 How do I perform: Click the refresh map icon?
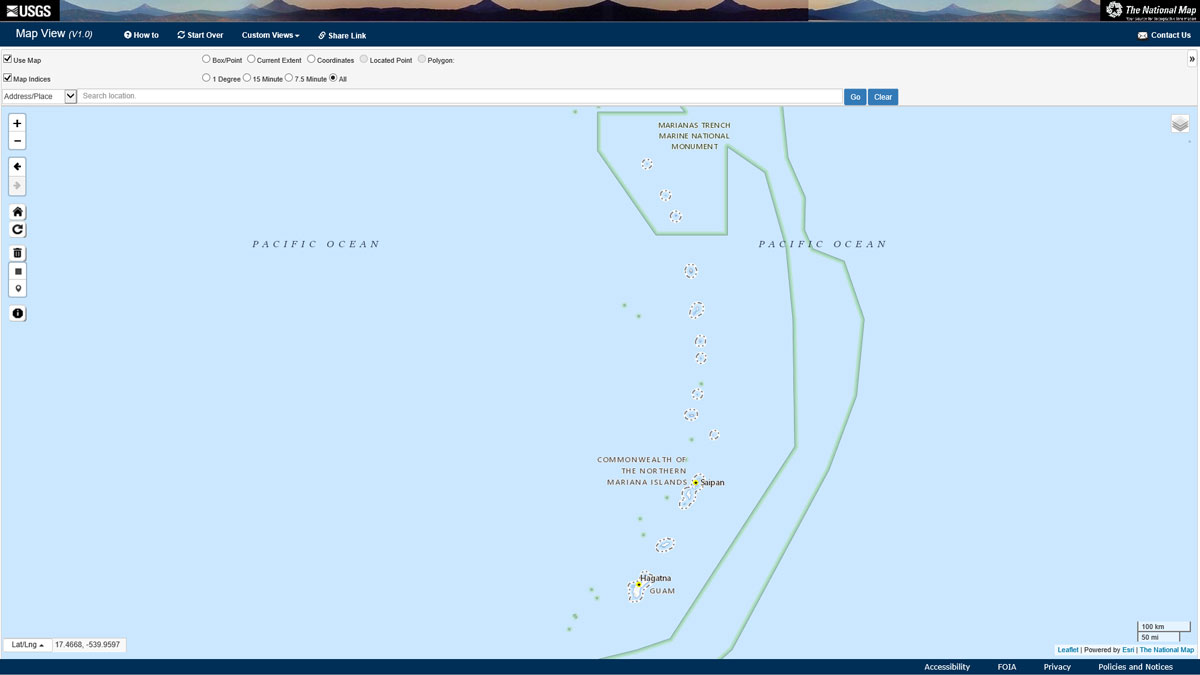coord(17,230)
